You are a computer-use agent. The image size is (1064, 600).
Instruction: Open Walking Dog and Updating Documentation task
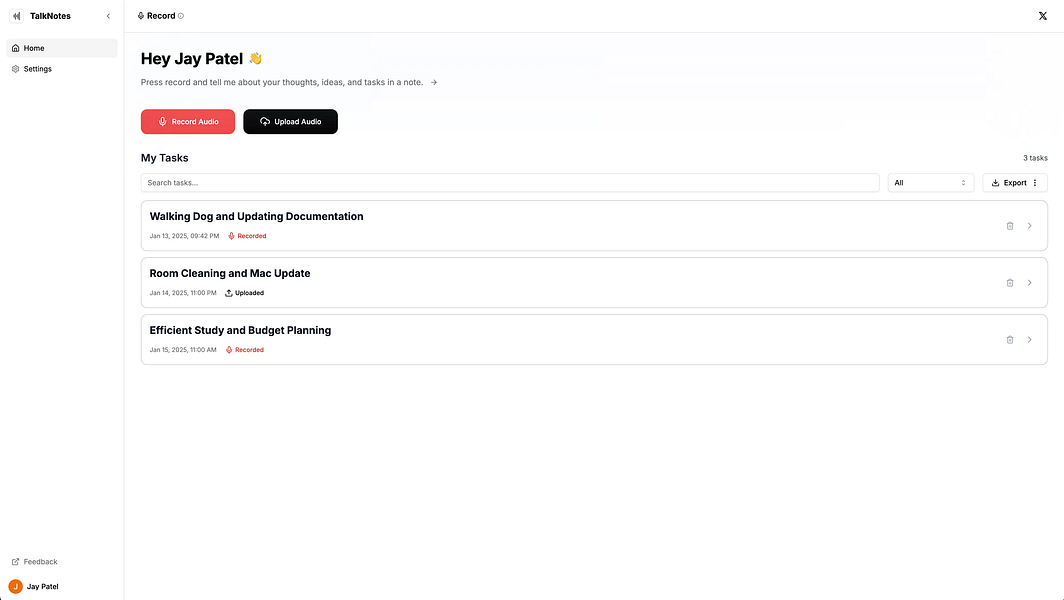594,225
